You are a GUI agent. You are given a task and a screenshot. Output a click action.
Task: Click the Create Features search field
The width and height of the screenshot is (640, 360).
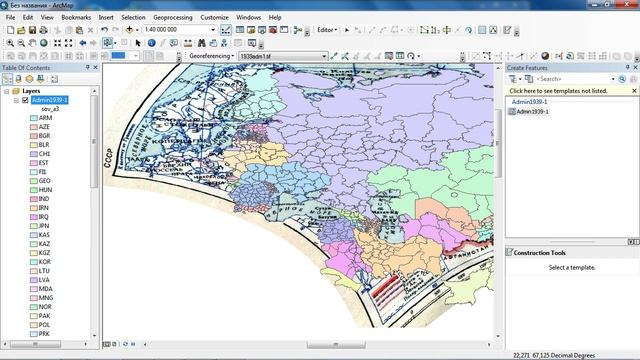pos(575,79)
